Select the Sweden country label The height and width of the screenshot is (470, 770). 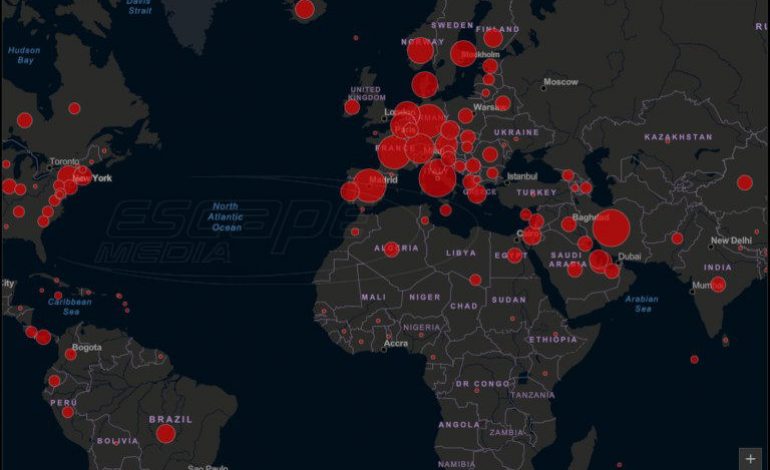coord(452,25)
